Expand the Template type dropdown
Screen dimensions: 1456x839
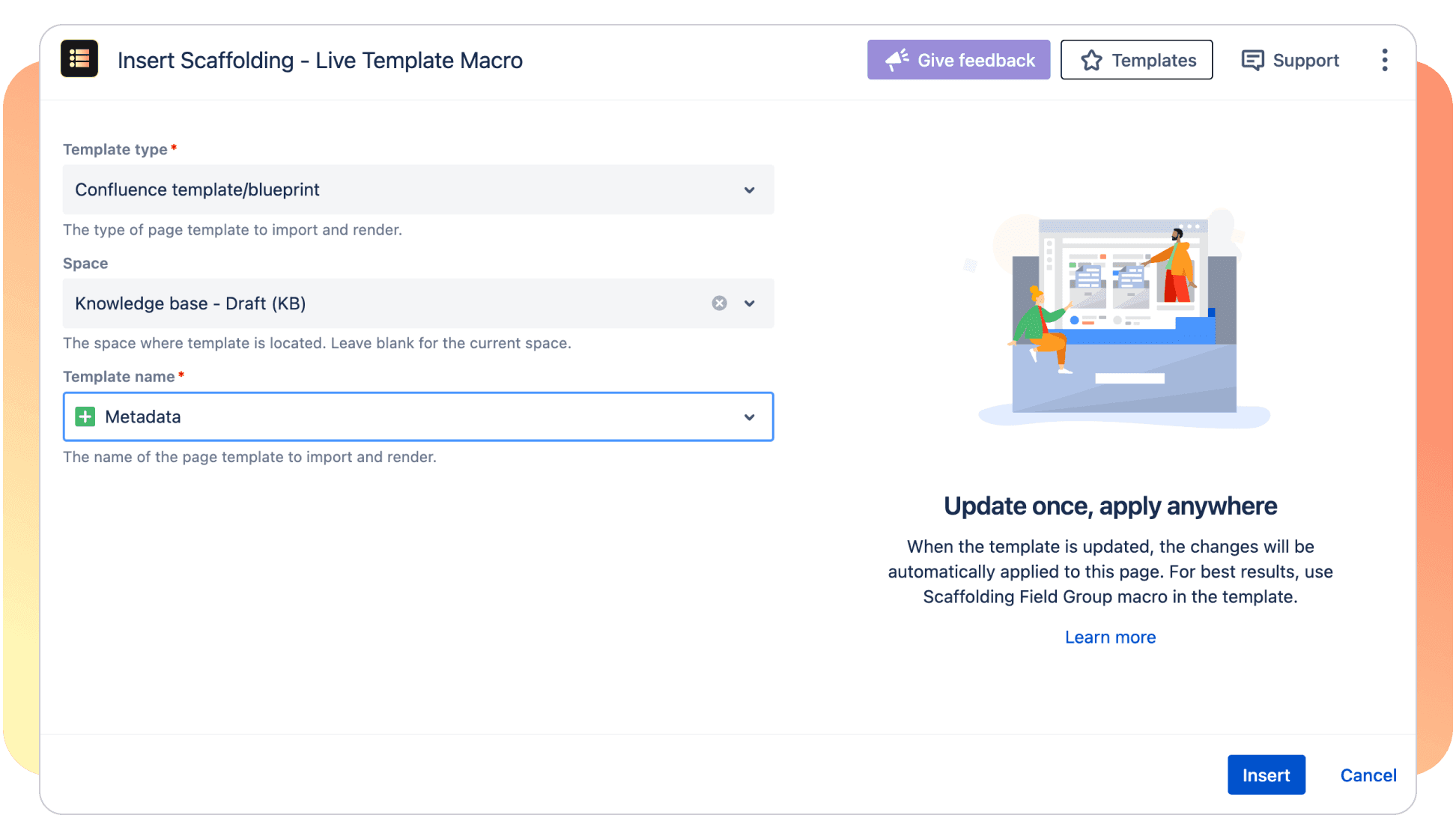point(751,189)
